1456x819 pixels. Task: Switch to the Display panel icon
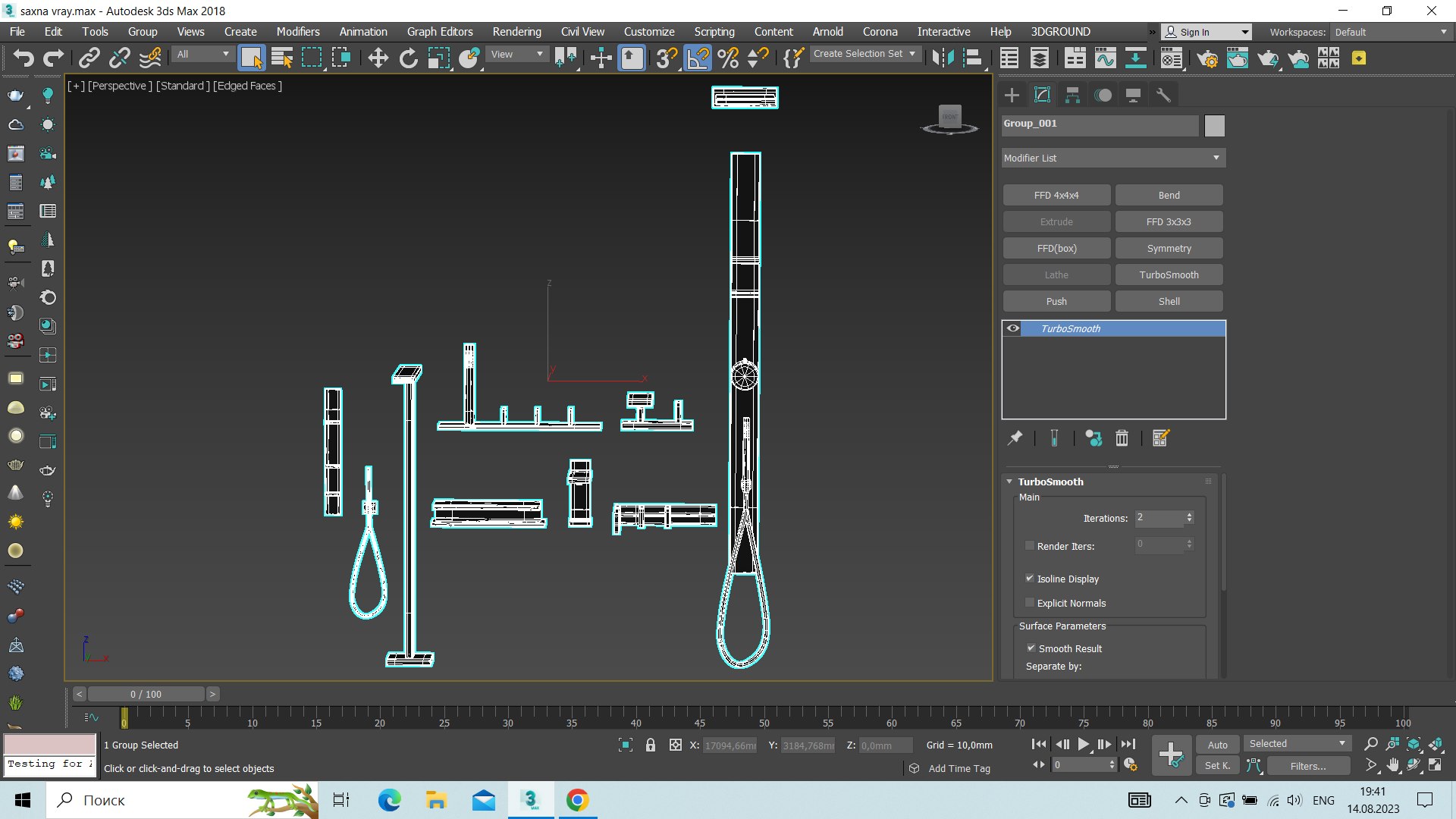1133,95
